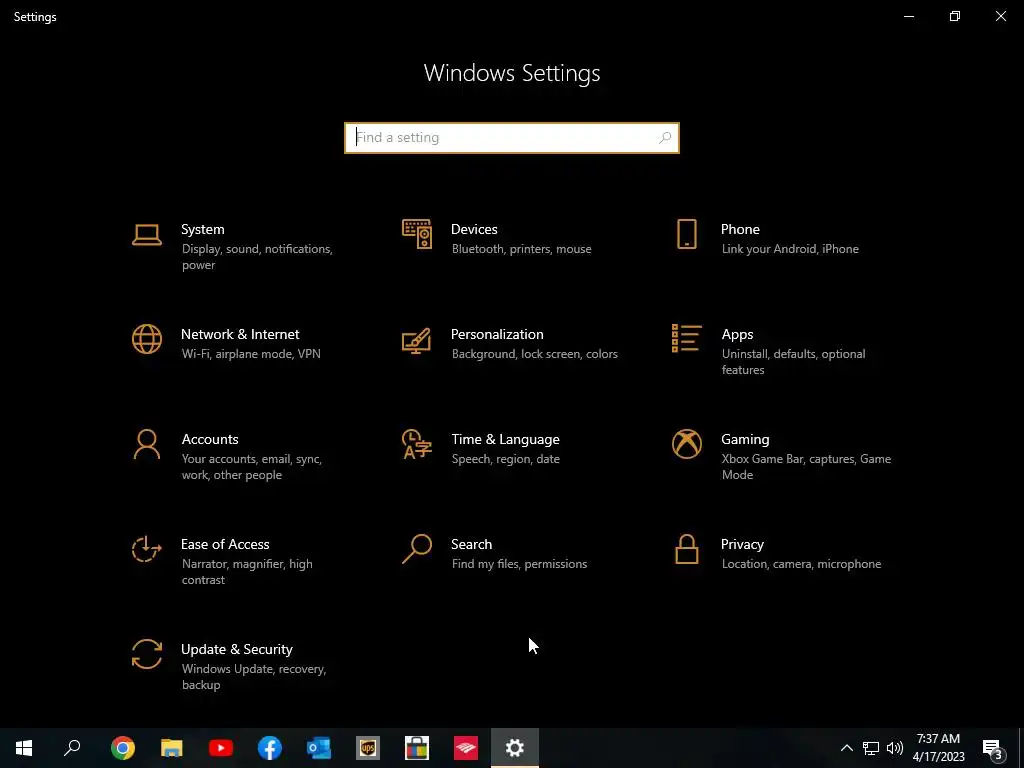The width and height of the screenshot is (1024, 768).
Task: Focus the Find a setting search field
Action: pos(512,138)
